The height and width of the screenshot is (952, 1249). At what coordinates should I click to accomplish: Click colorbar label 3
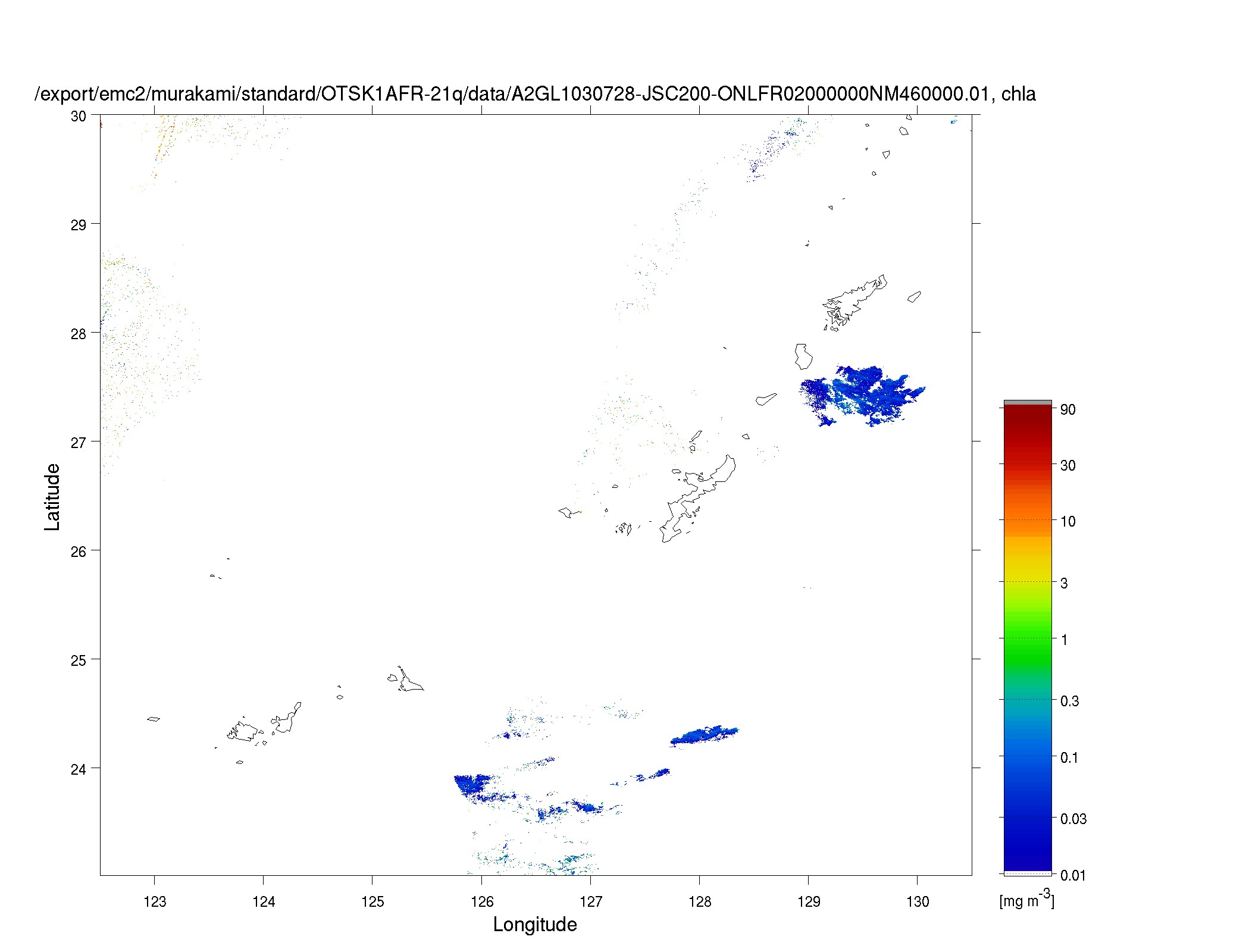[x=1064, y=584]
